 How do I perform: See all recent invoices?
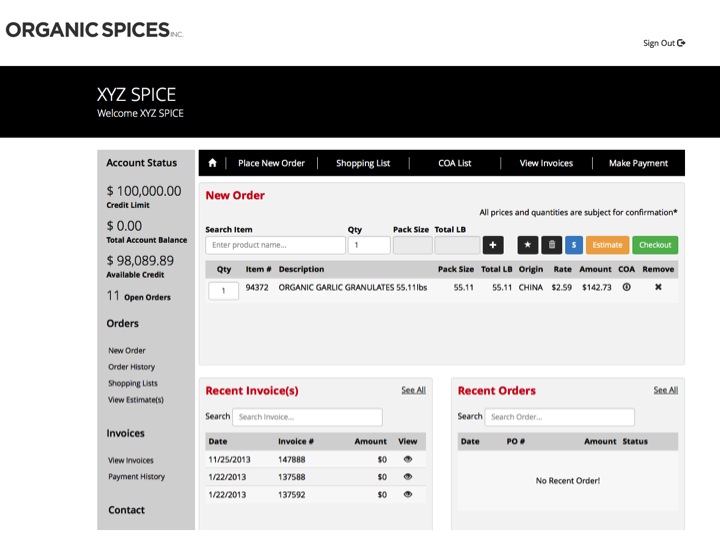coord(413,390)
